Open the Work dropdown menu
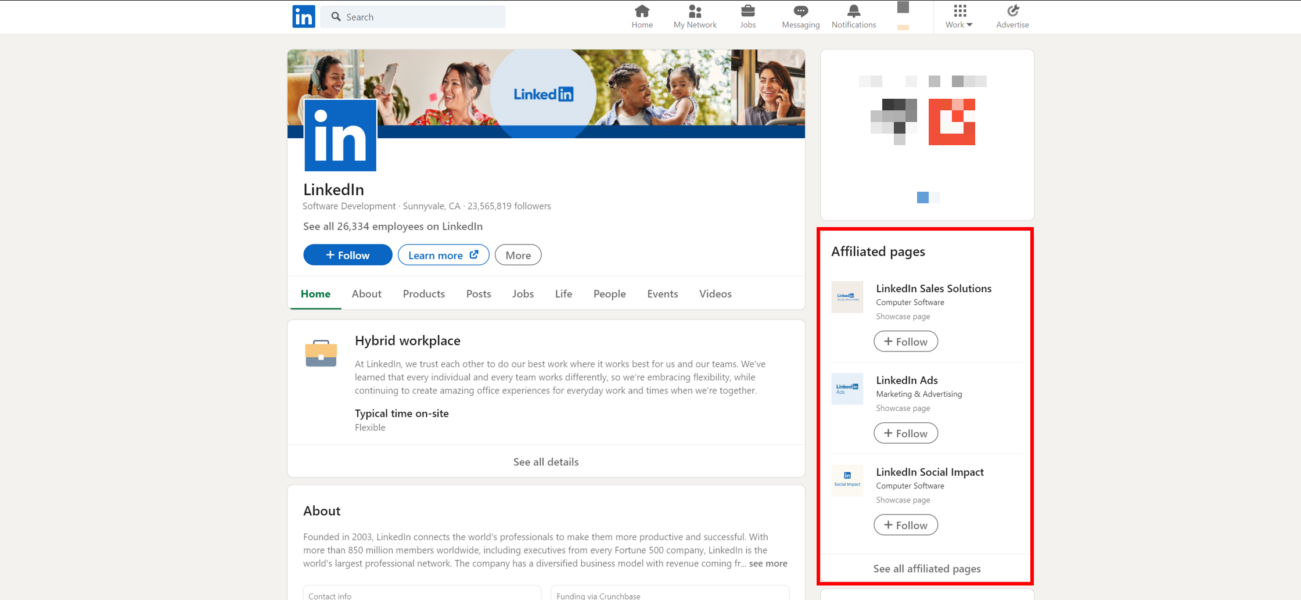The image size is (1301, 600). pos(958,16)
